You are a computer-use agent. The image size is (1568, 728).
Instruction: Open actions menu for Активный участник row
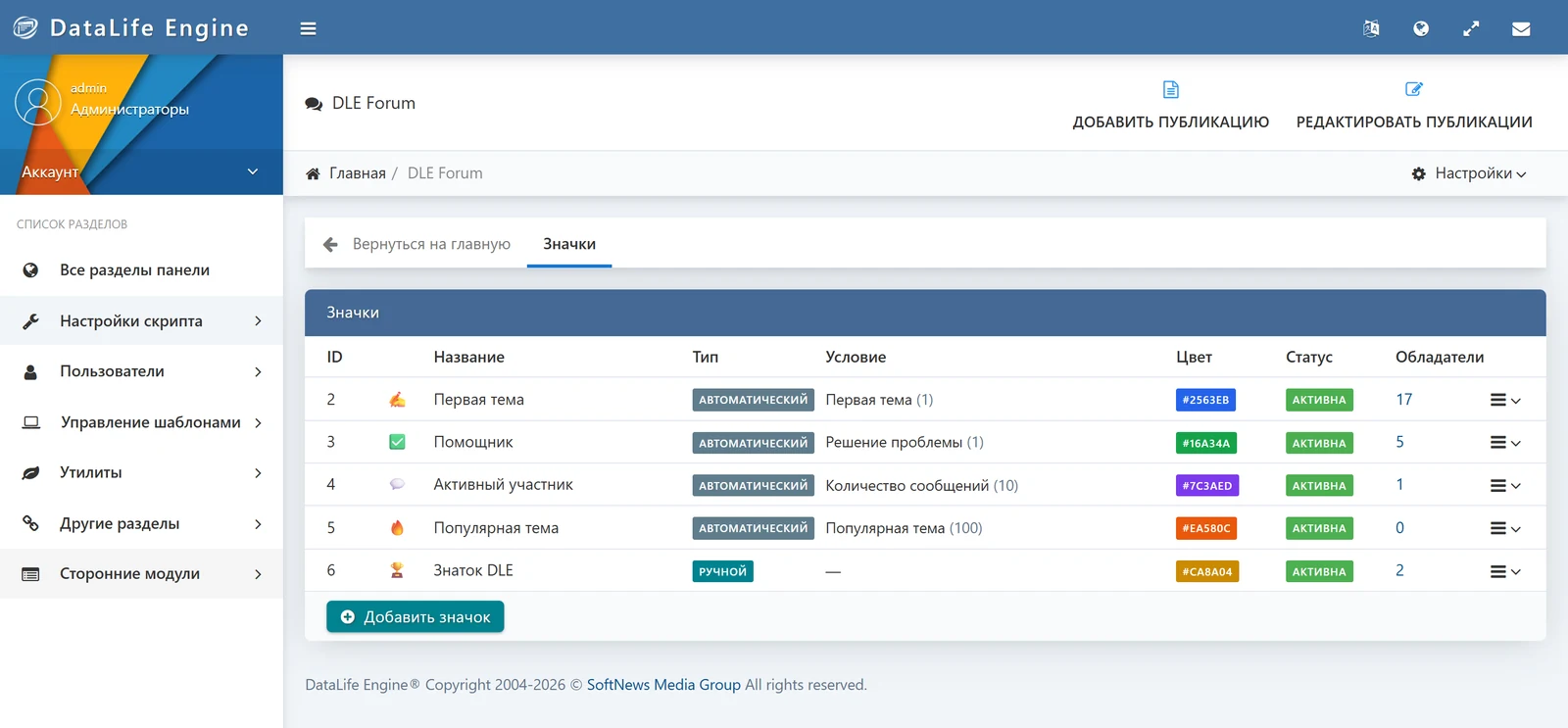[x=1505, y=485]
